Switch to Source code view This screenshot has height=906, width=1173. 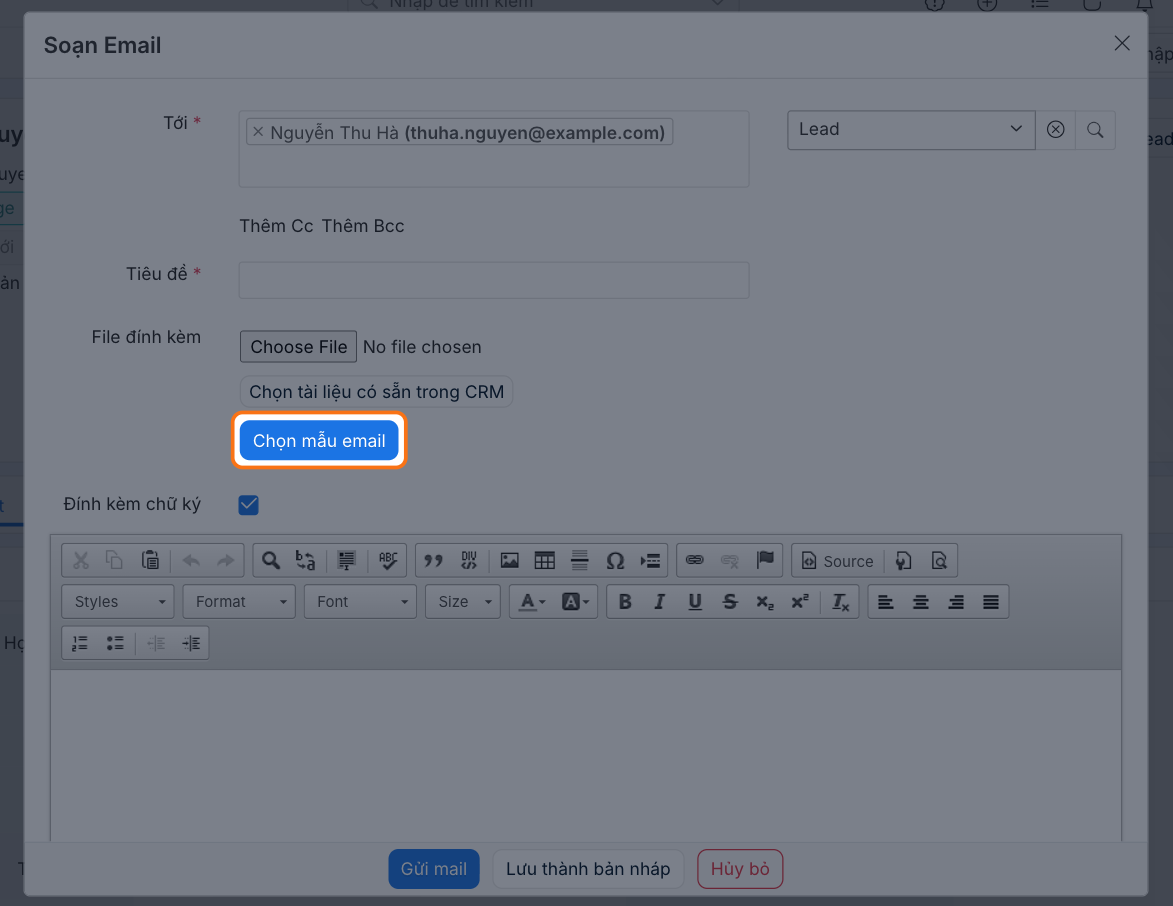click(838, 561)
